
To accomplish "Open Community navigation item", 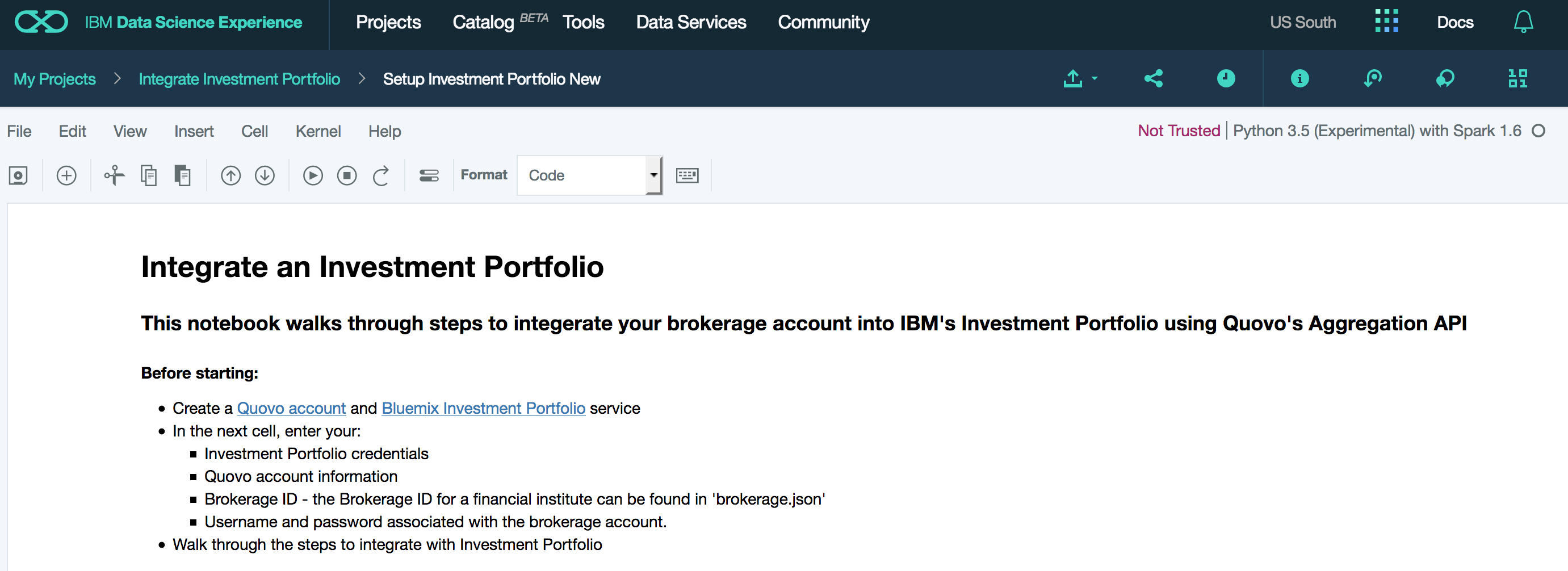I will (824, 23).
